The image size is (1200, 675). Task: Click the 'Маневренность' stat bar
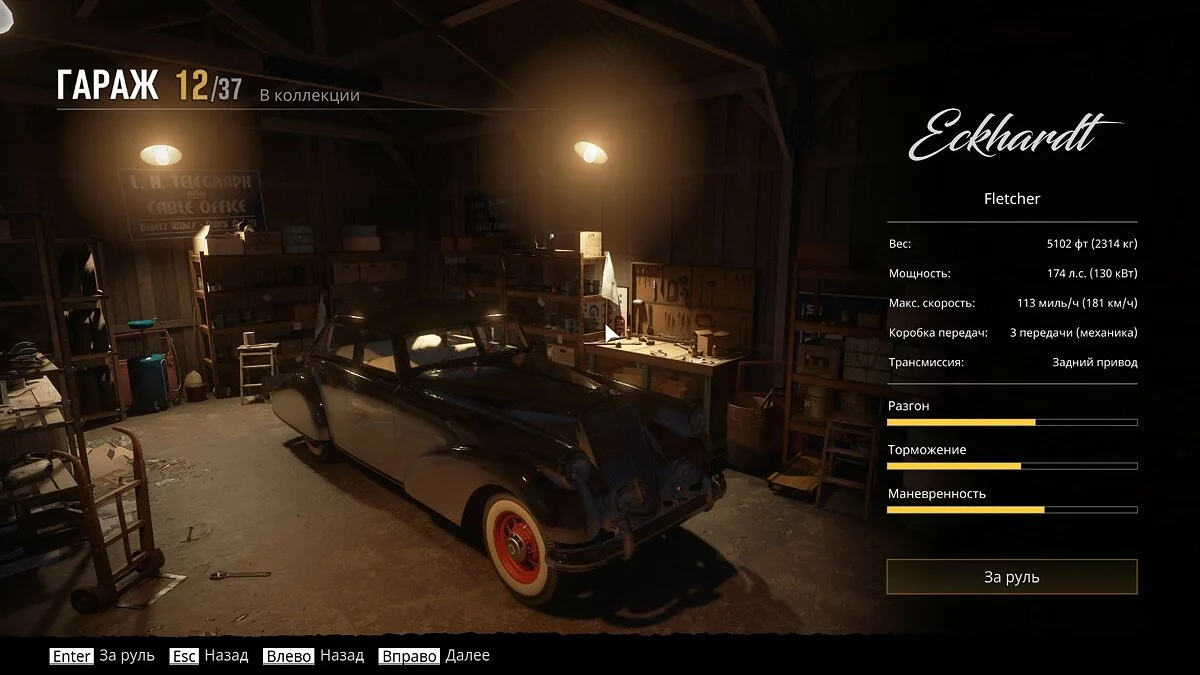click(1012, 510)
